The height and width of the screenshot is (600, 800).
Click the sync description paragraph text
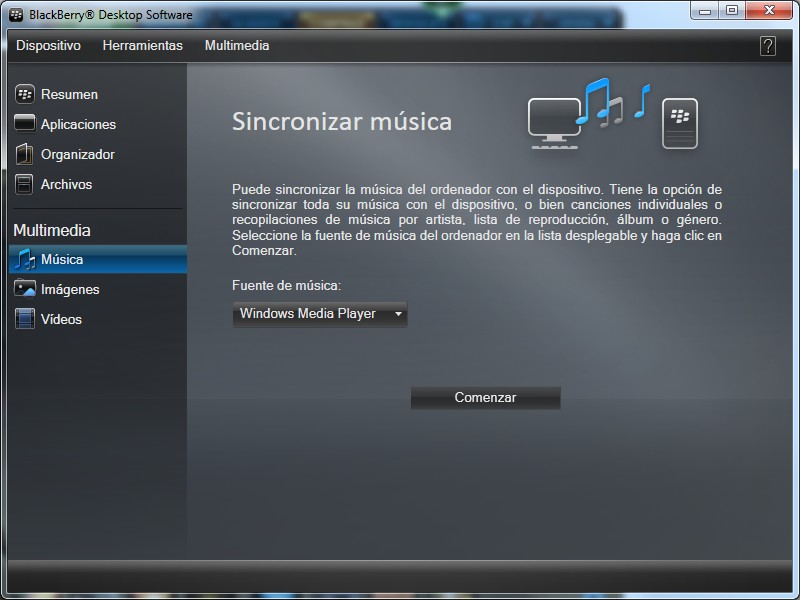[477, 220]
